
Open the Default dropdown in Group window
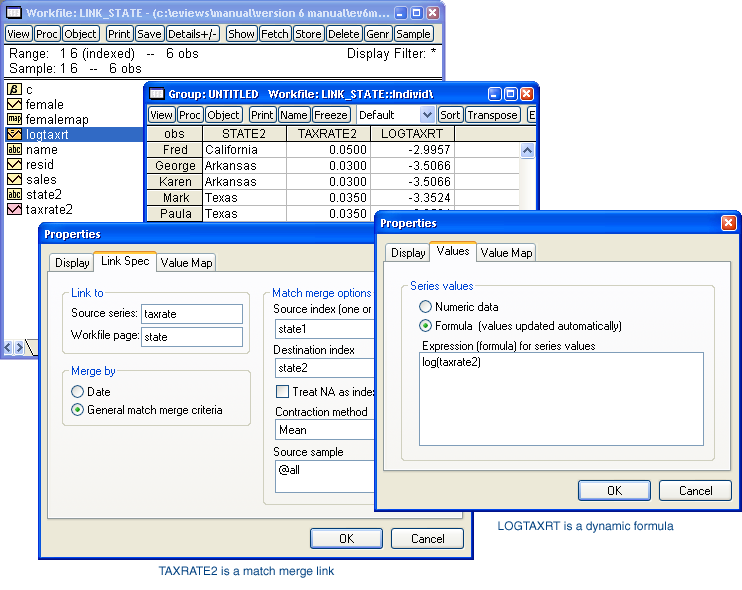pyautogui.click(x=427, y=115)
